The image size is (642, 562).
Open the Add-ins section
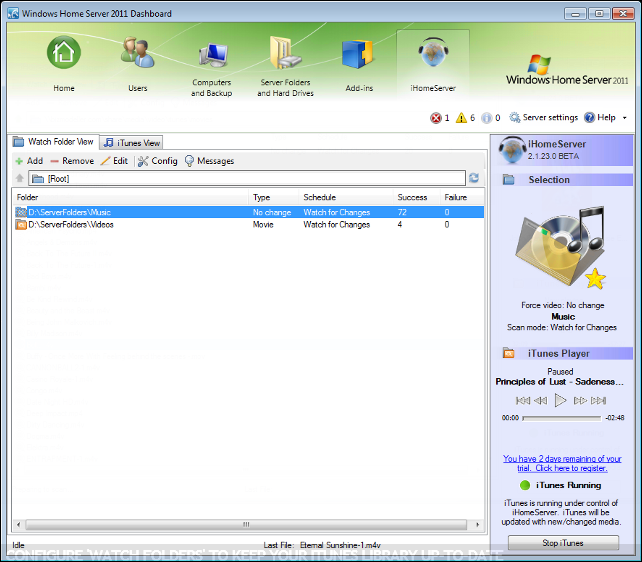click(x=359, y=64)
